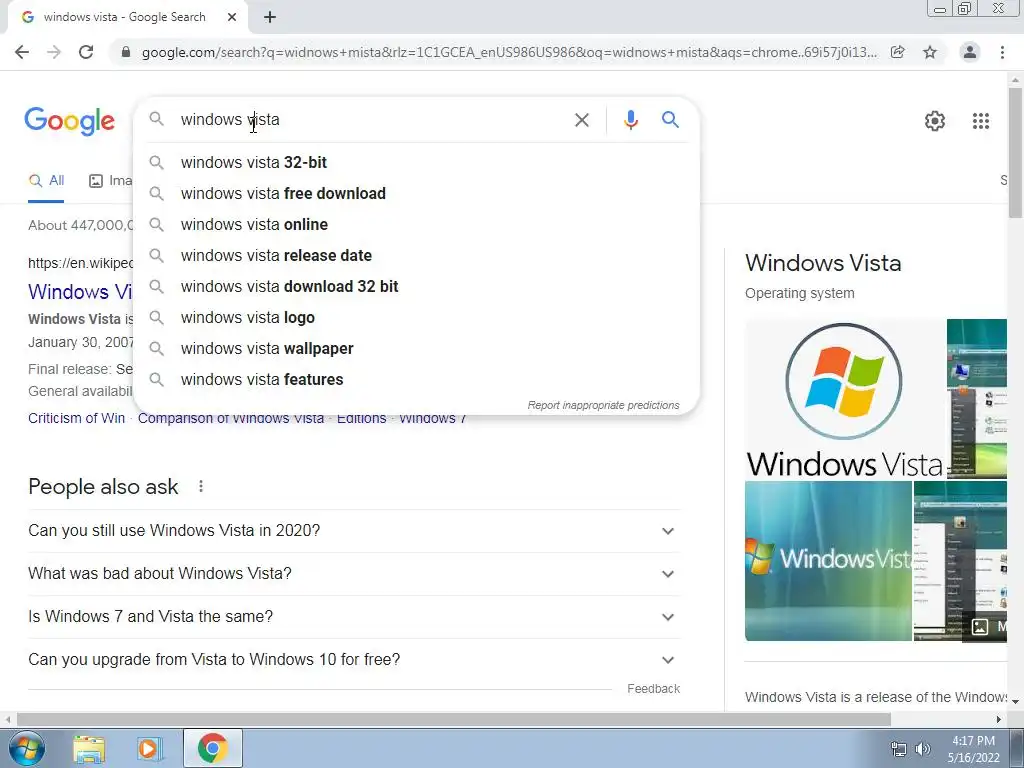This screenshot has width=1024, height=768.
Task: Clear search text with X icon
Action: (x=581, y=120)
